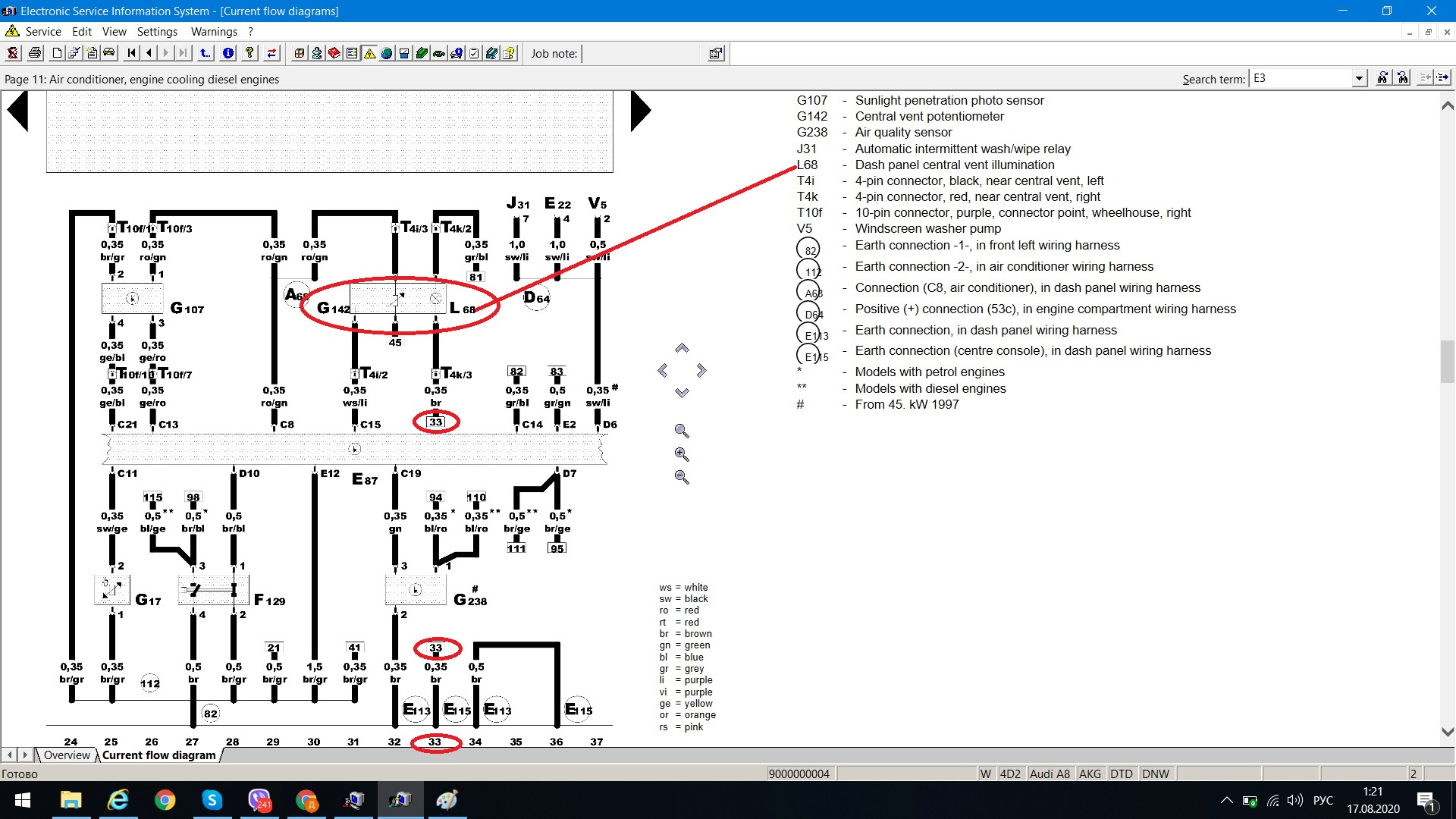Screen dimensions: 1456x819
Task: Pan diagram up with the up chevron
Action: (x=682, y=348)
